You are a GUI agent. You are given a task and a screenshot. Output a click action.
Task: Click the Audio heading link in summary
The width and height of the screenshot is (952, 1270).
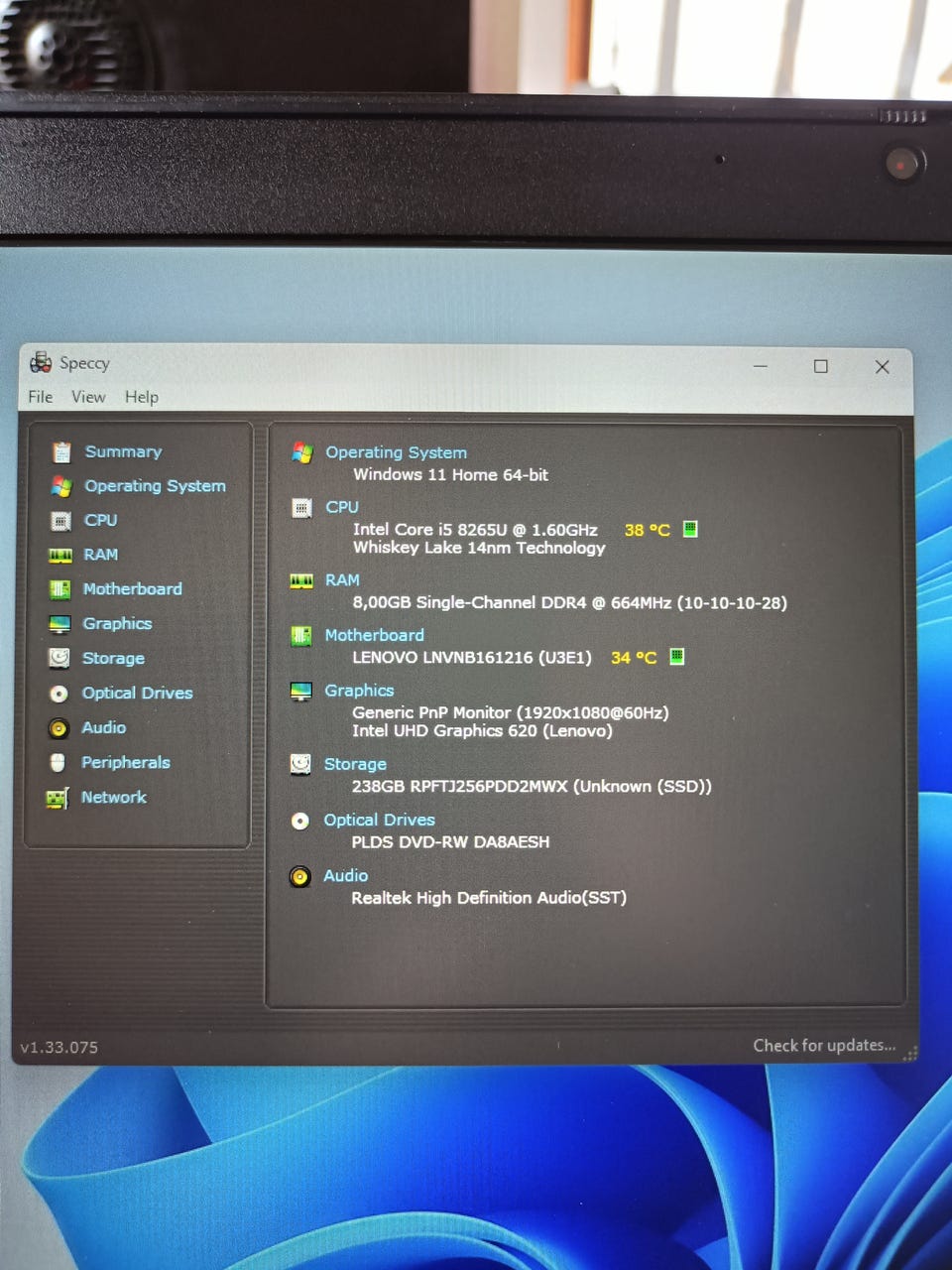[x=345, y=875]
